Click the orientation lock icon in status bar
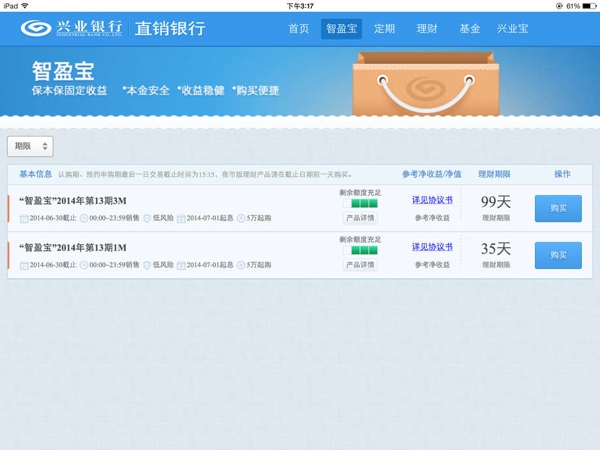This screenshot has height=450, width=600. pos(559,6)
